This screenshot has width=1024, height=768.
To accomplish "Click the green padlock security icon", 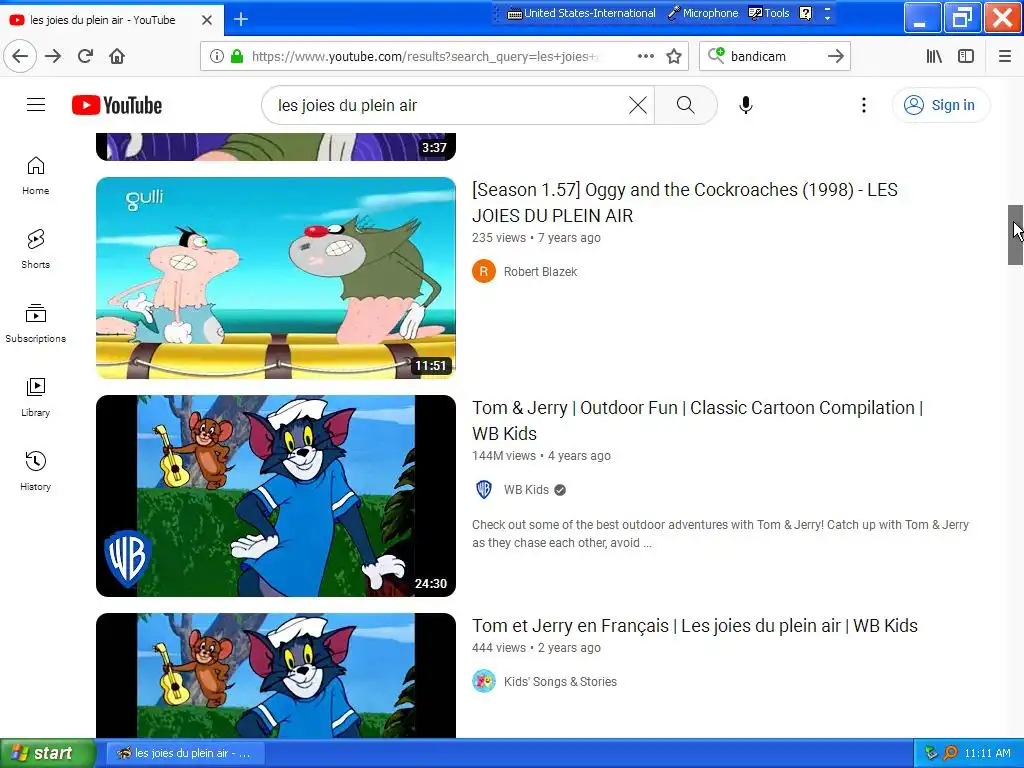I will (x=237, y=56).
